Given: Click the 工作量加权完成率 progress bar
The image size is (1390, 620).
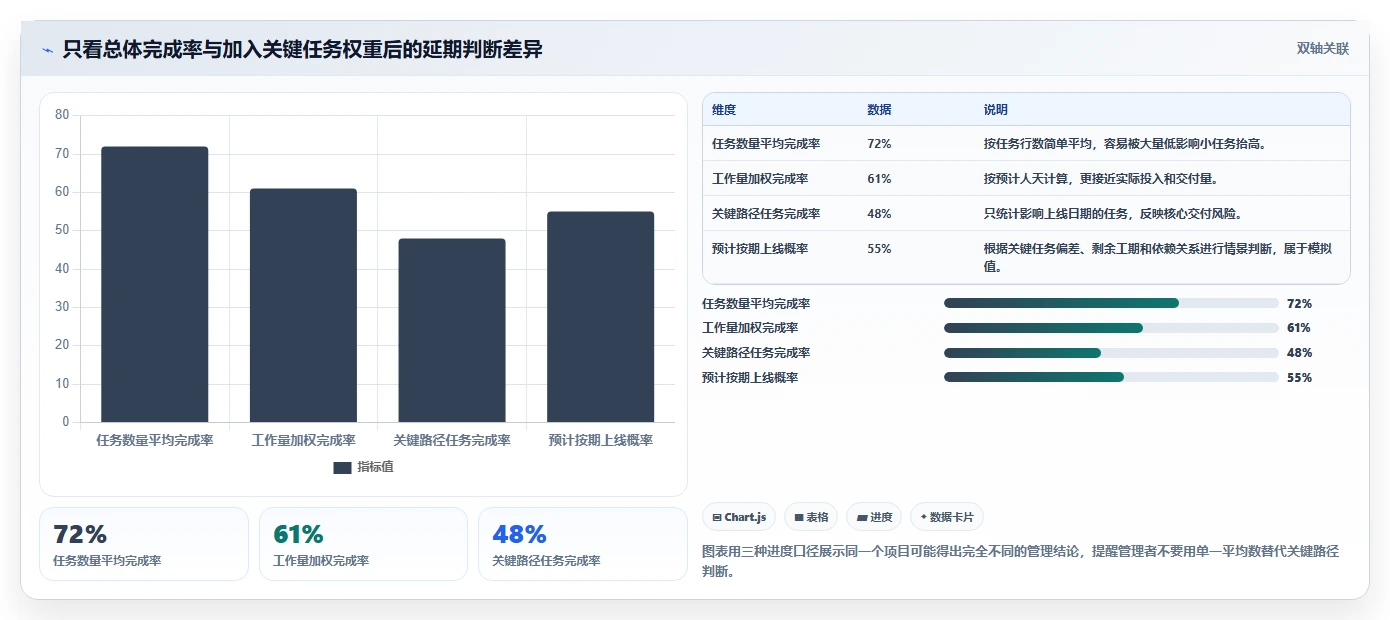Looking at the screenshot, I should point(1111,328).
